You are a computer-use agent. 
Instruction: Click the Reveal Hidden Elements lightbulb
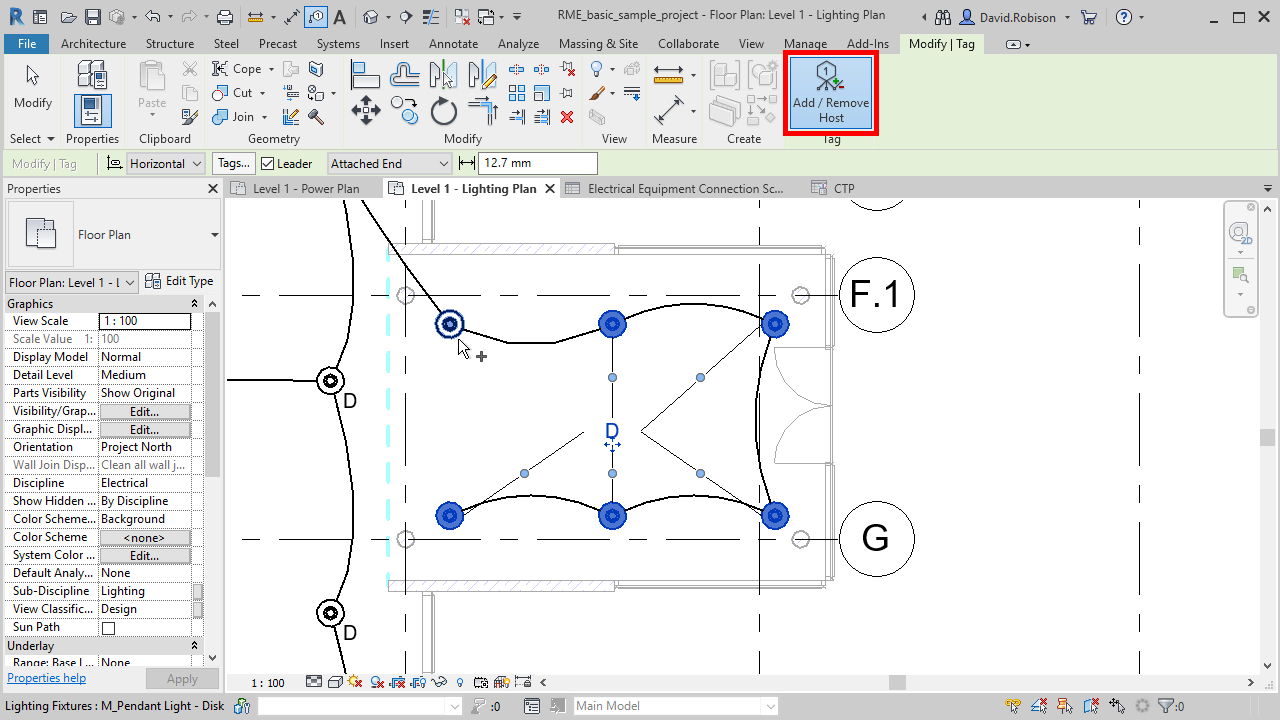(458, 682)
